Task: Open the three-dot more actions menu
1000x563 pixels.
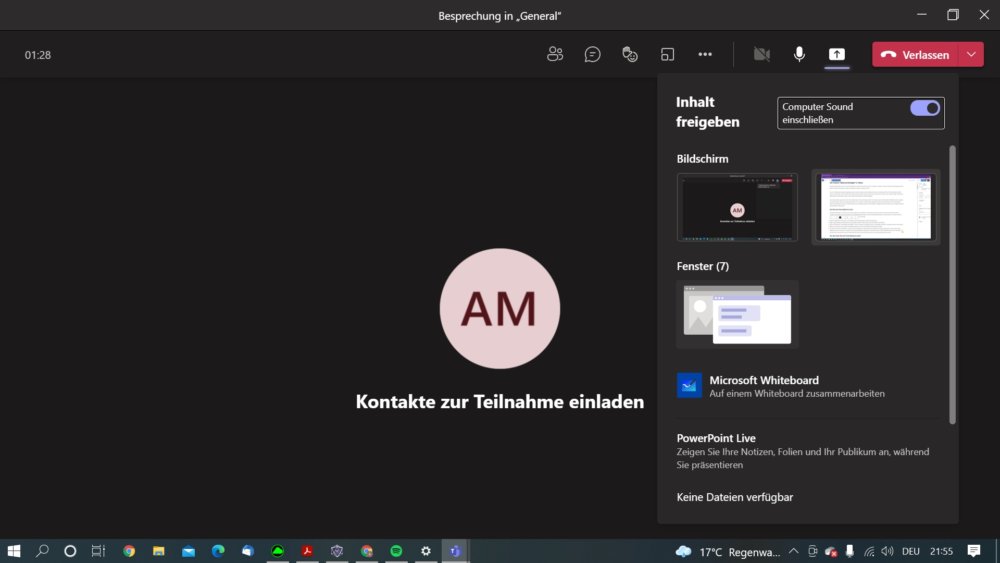Action: pos(705,54)
